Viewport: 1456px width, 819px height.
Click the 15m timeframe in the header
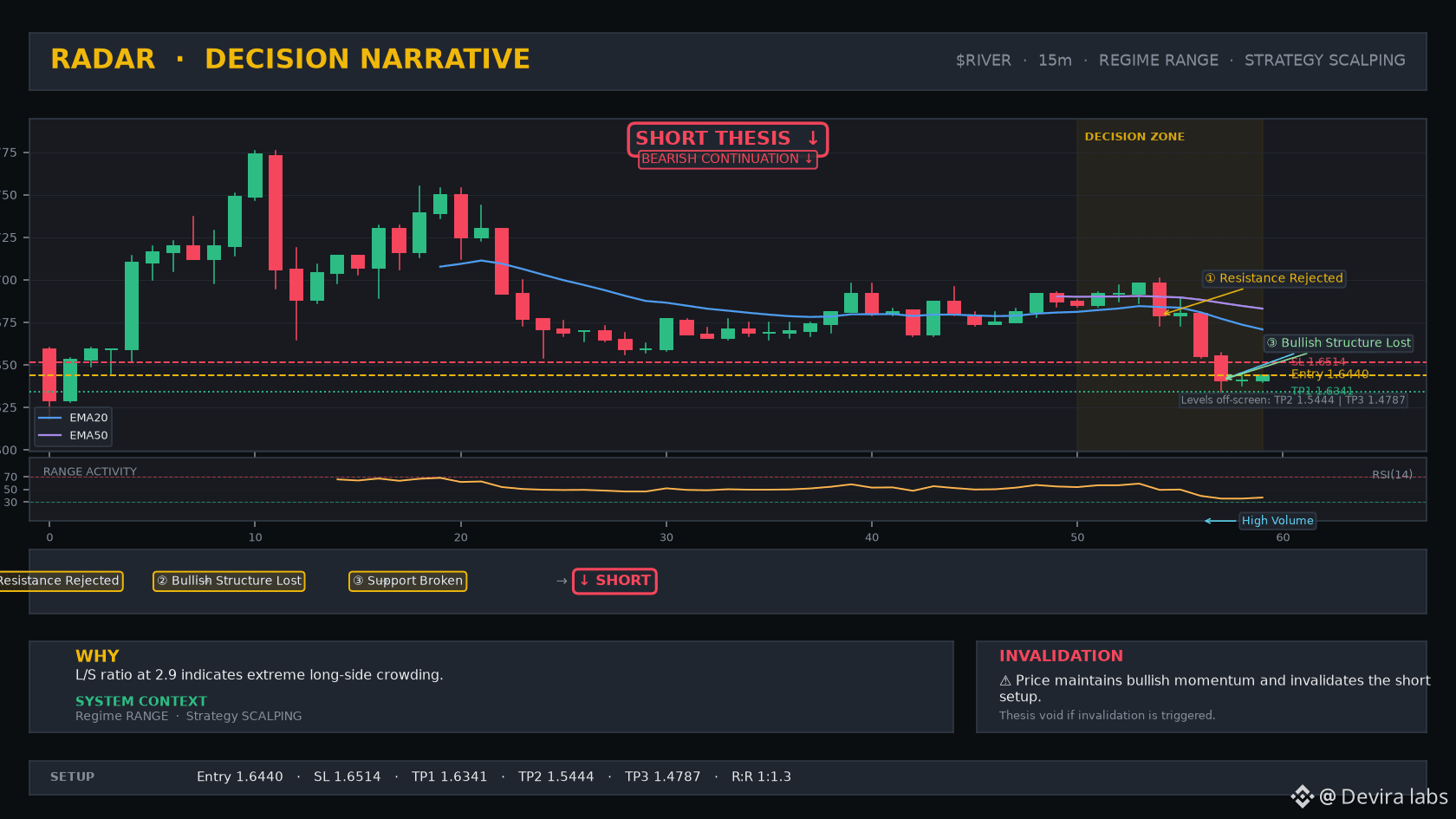[x=1055, y=61]
